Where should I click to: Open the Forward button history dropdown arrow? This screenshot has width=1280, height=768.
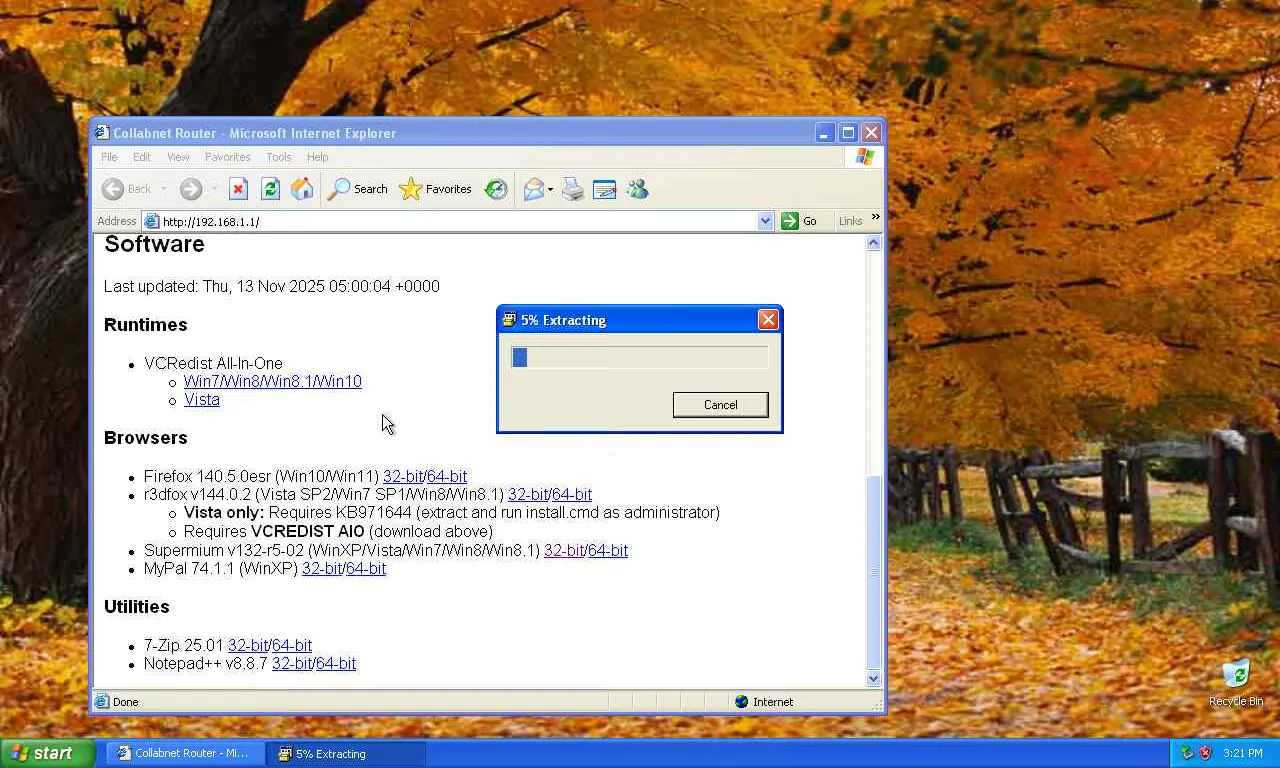pos(212,189)
